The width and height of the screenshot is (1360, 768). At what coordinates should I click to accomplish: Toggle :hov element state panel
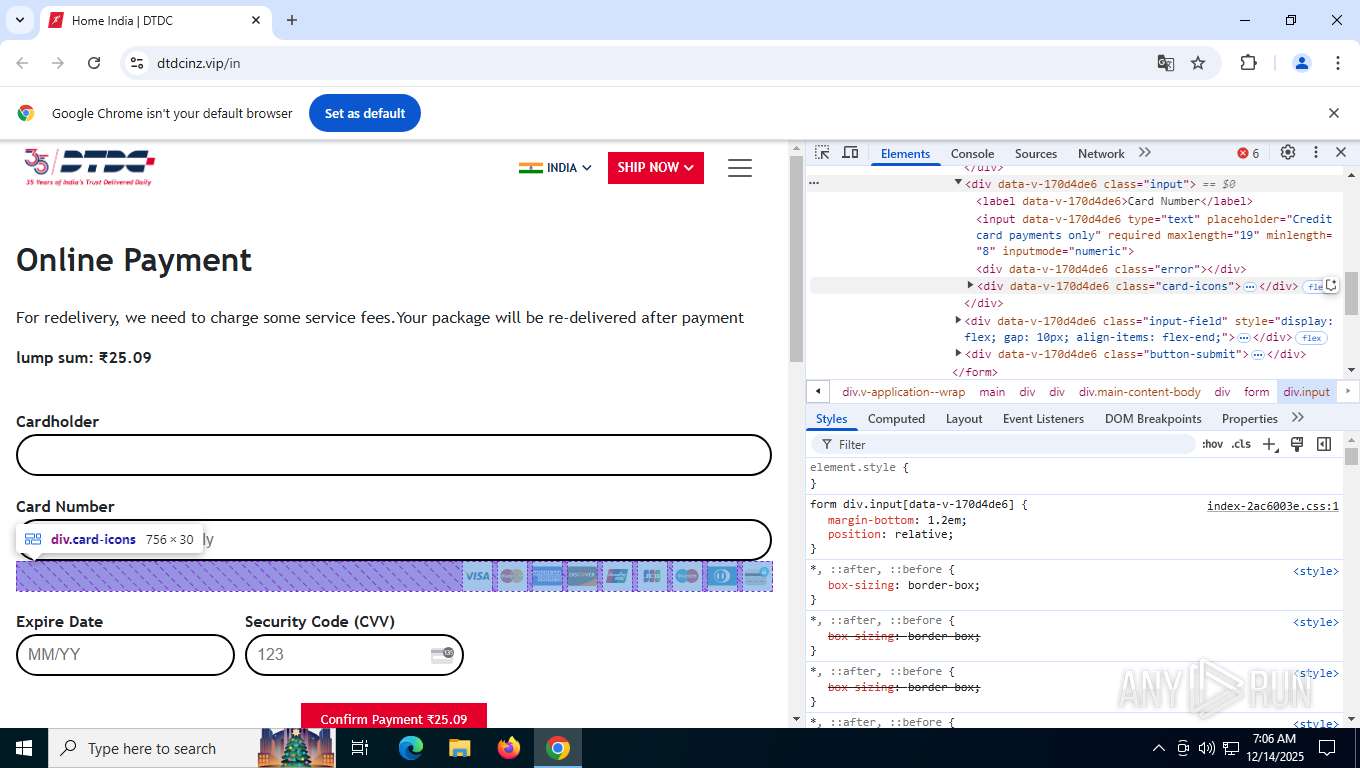click(1212, 444)
